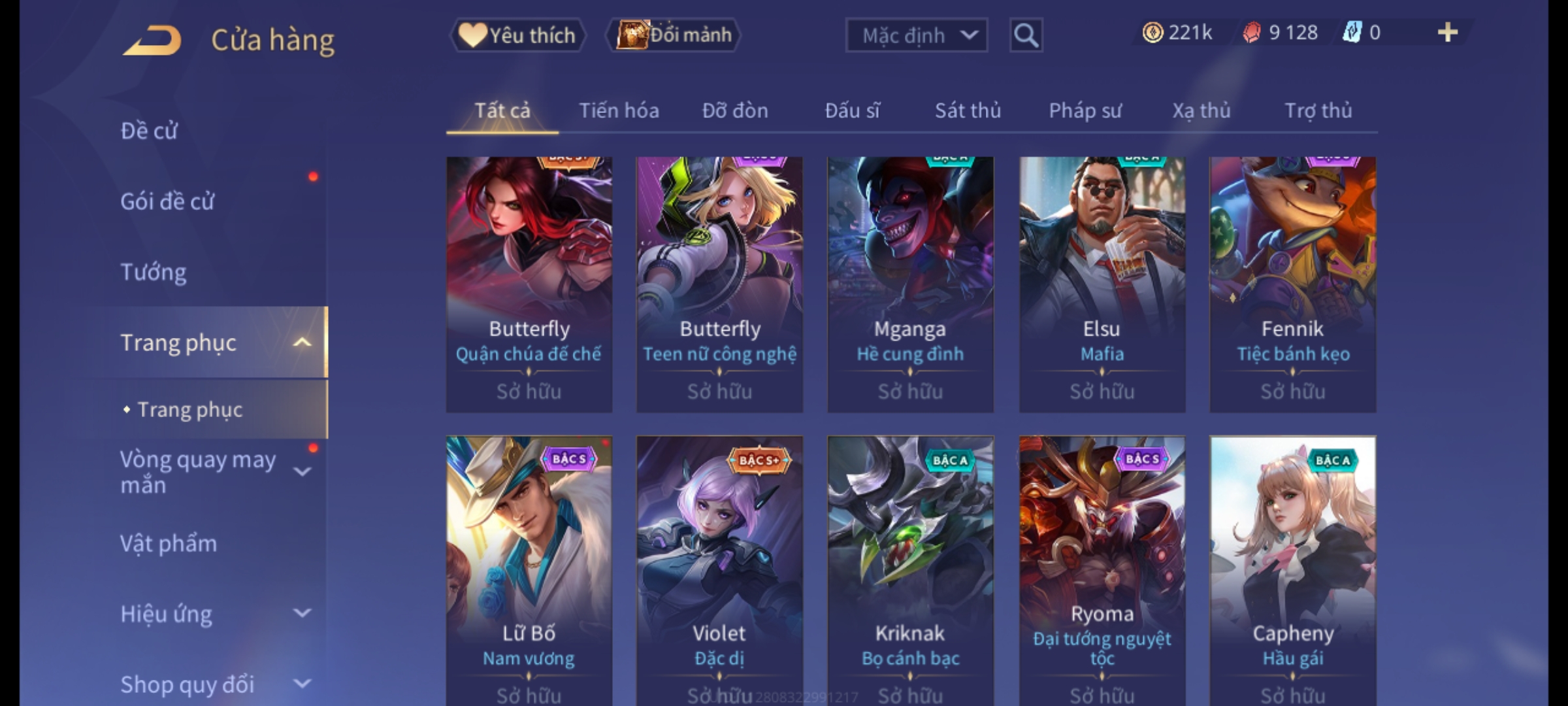Tap the blue voucher currency icon

coord(1352,33)
